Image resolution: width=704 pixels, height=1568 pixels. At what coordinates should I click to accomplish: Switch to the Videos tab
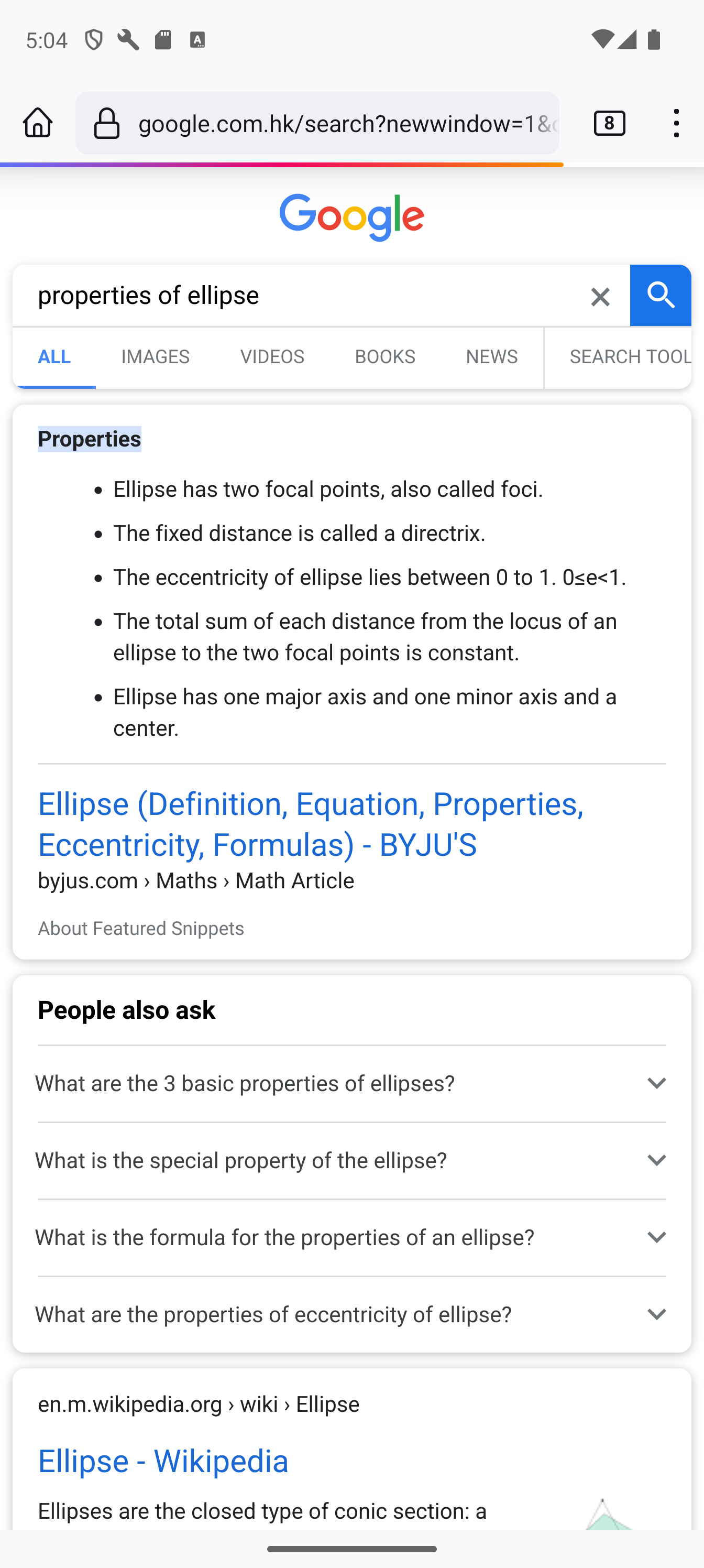tap(272, 357)
